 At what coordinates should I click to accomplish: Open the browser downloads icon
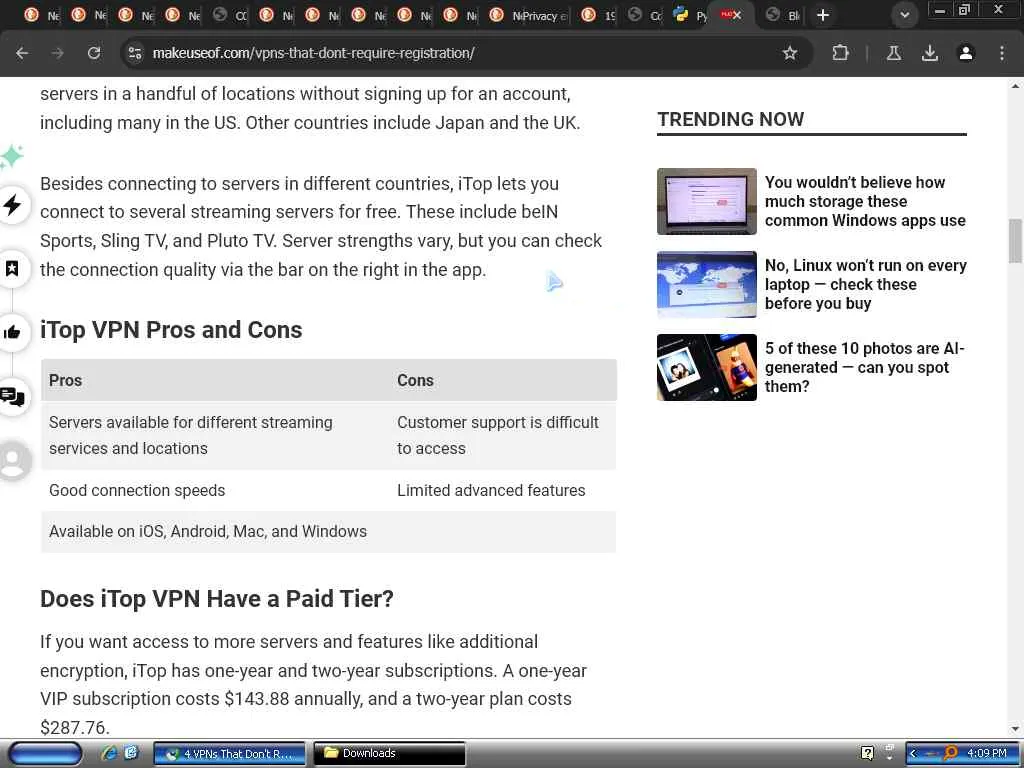(929, 53)
